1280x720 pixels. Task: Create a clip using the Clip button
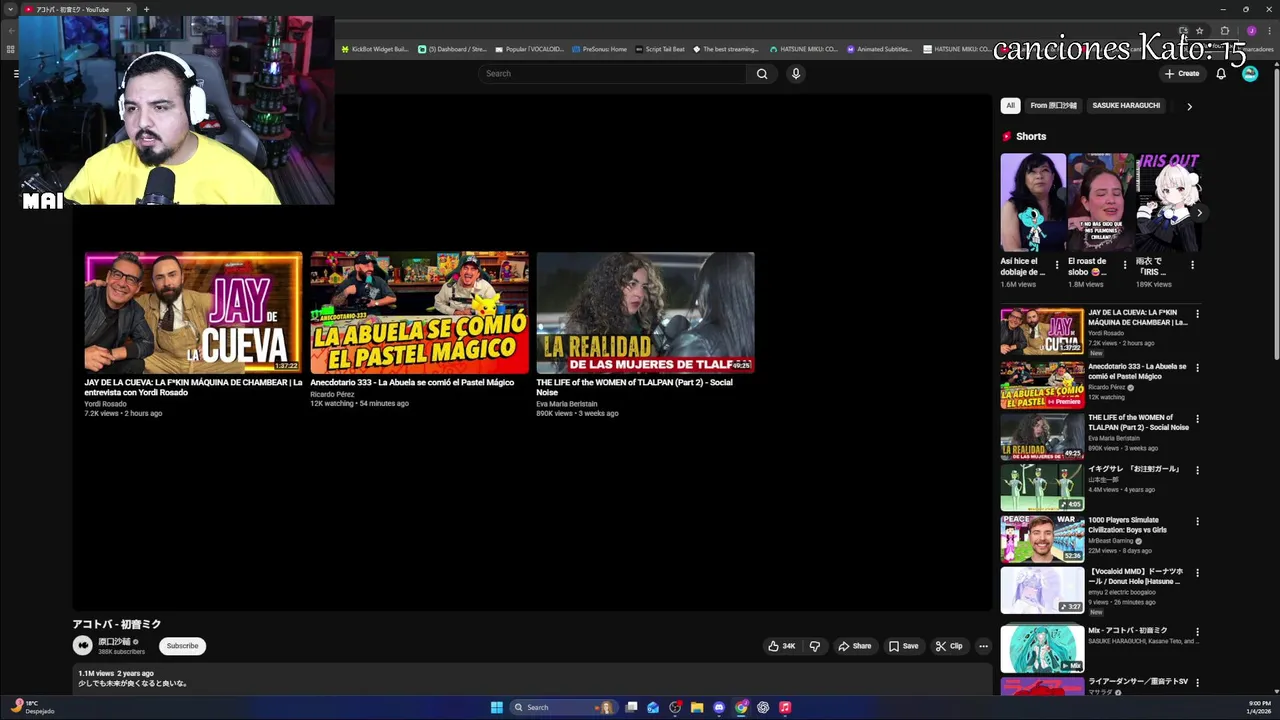(949, 646)
